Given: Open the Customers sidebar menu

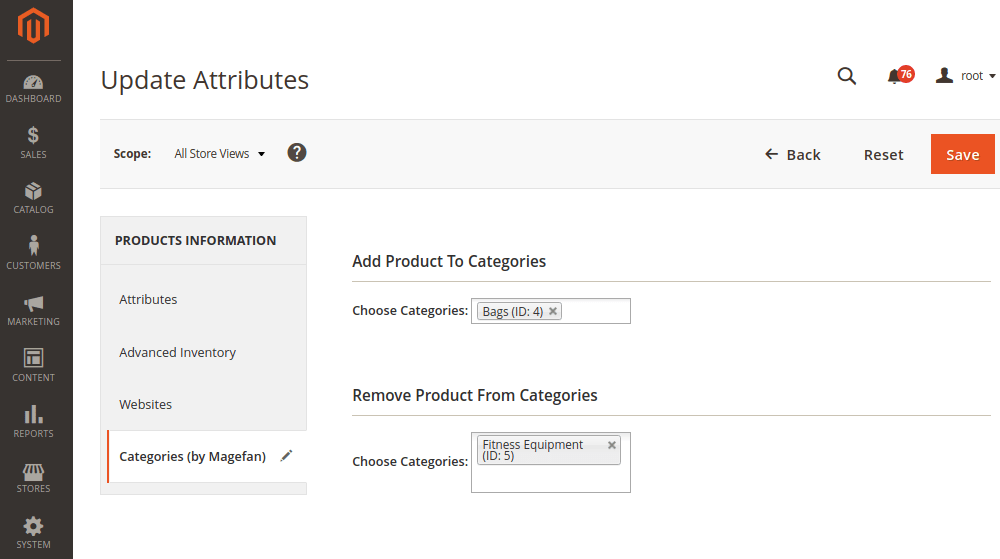Looking at the screenshot, I should pyautogui.click(x=33, y=253).
